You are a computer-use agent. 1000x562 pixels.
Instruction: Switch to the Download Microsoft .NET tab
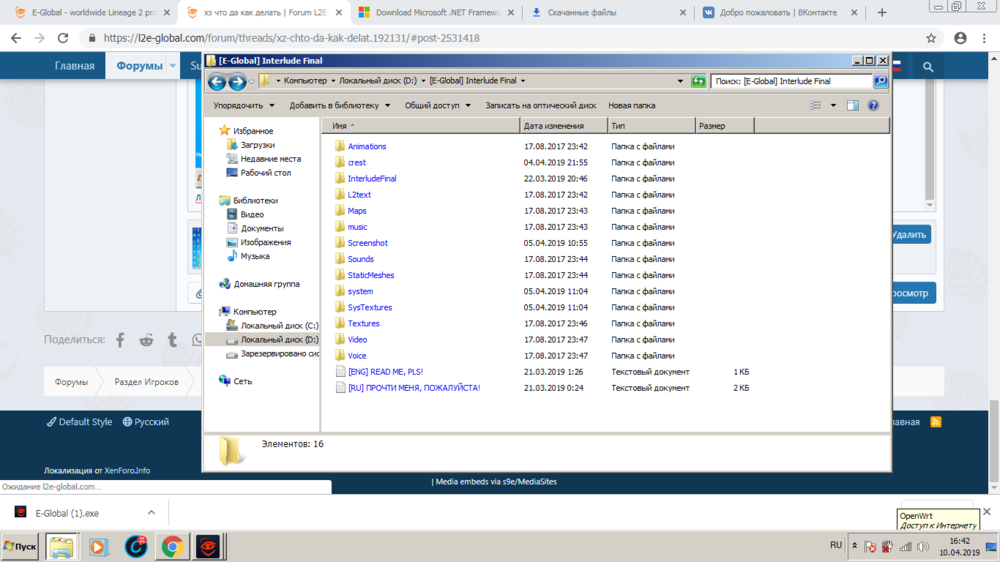(435, 13)
